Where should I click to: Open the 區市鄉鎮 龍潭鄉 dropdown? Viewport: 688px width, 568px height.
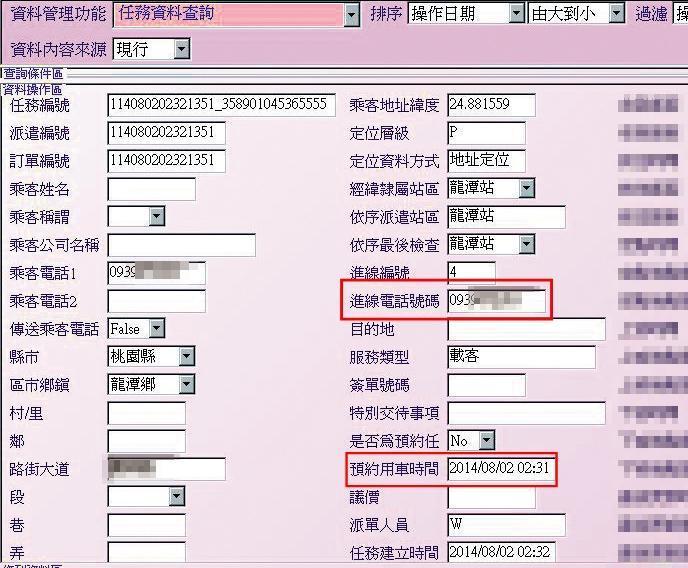(186, 384)
